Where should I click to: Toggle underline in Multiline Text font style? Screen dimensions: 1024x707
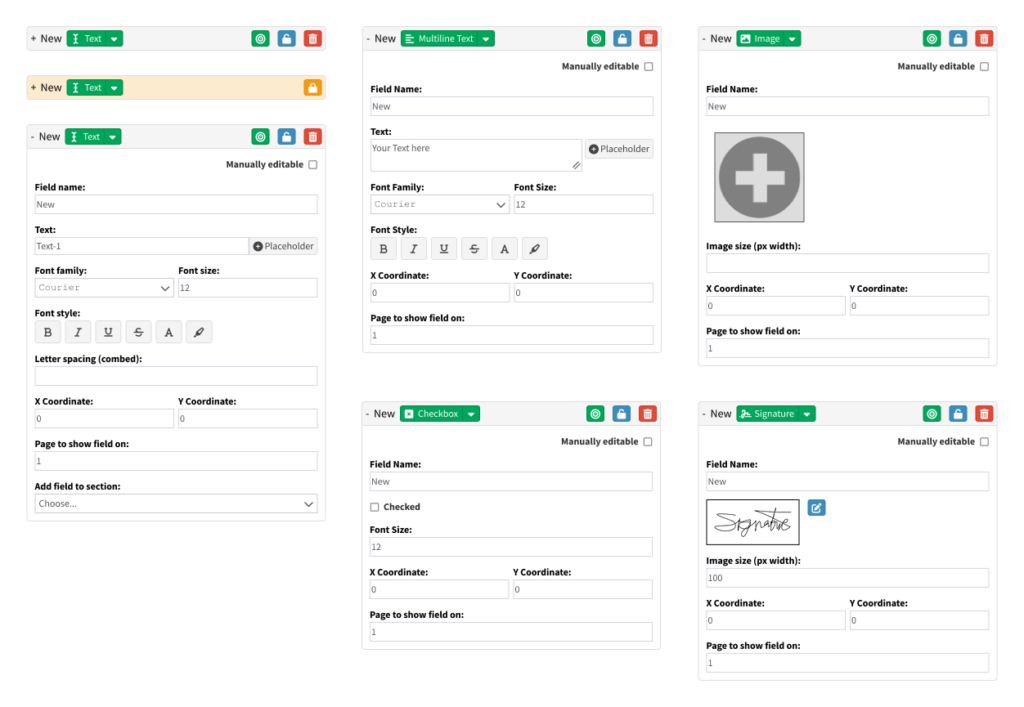[x=444, y=249]
